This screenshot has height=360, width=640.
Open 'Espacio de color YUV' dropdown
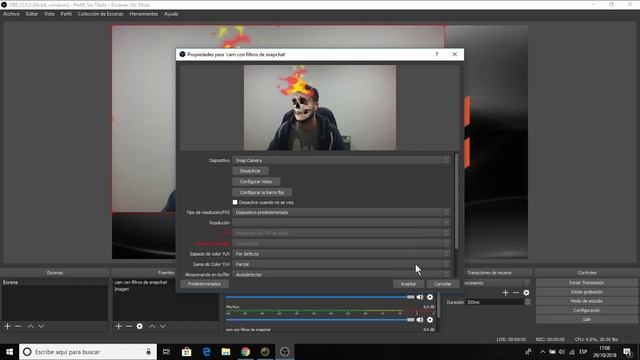pyautogui.click(x=341, y=254)
